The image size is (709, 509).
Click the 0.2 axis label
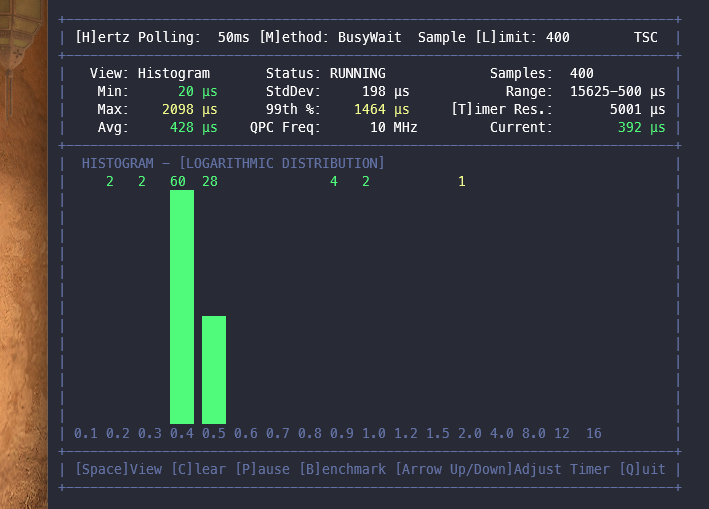point(118,434)
